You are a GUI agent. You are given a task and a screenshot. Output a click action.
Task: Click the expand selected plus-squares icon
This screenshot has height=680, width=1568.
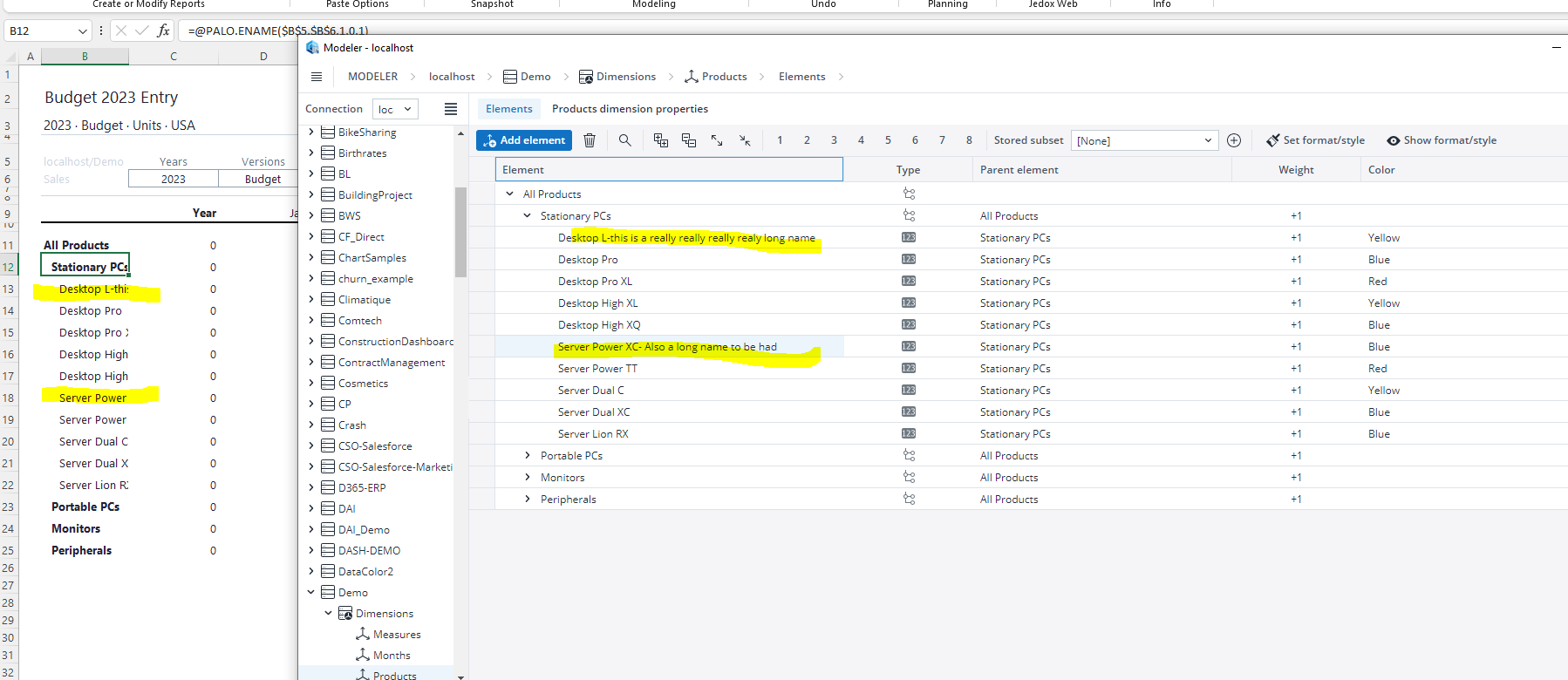pos(661,140)
